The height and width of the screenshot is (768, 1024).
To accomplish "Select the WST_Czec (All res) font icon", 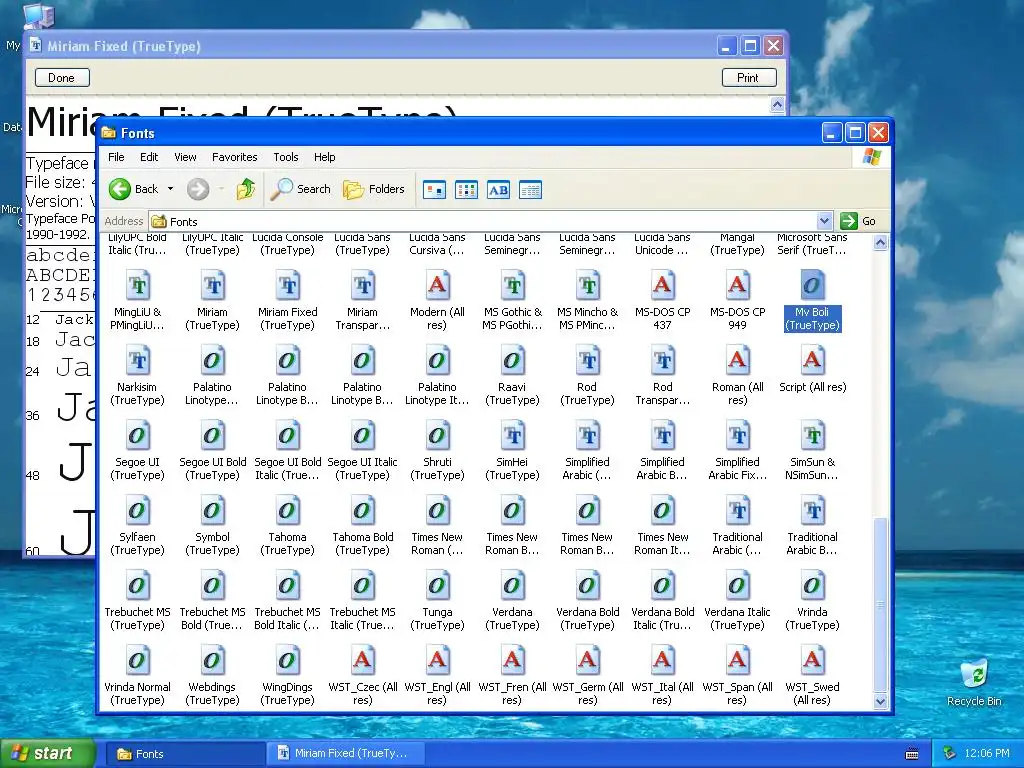I will tap(362, 662).
